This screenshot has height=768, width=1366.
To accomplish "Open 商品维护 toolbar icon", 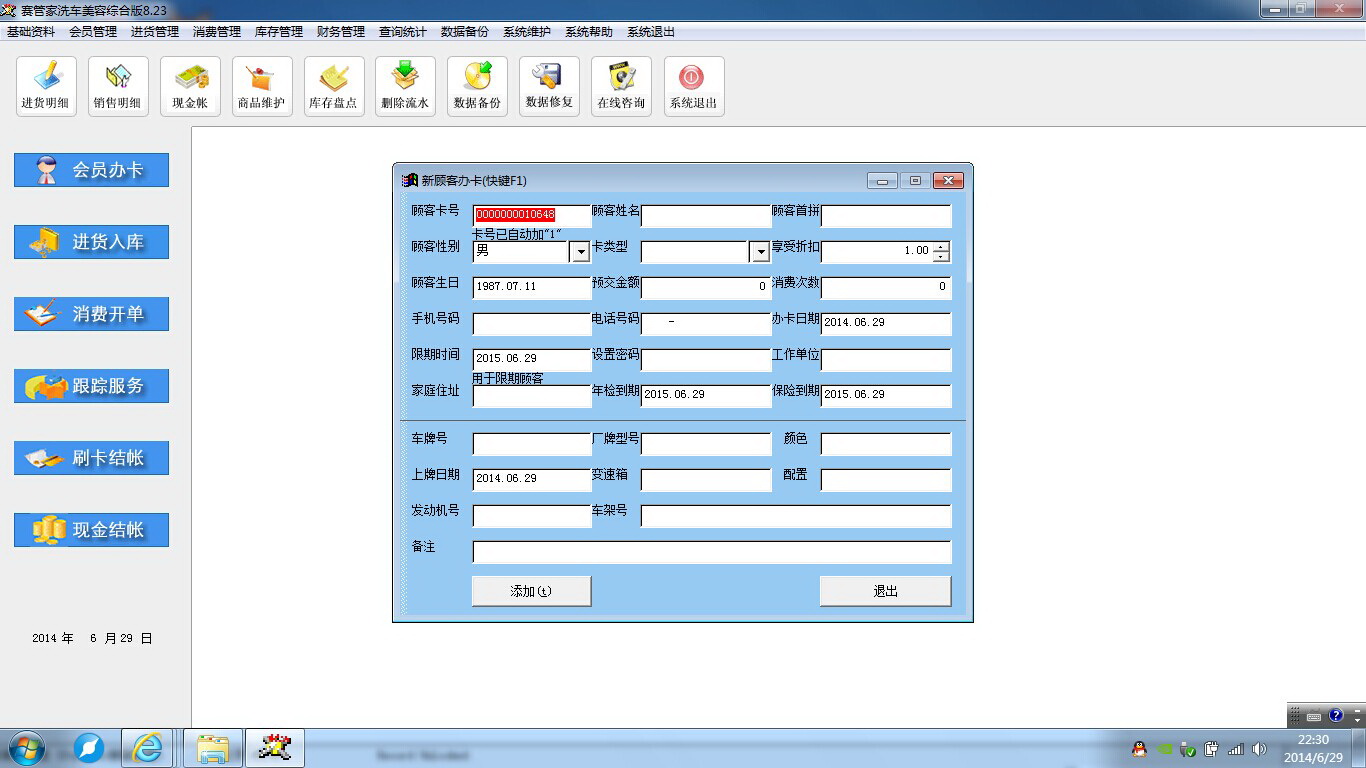I will click(262, 86).
